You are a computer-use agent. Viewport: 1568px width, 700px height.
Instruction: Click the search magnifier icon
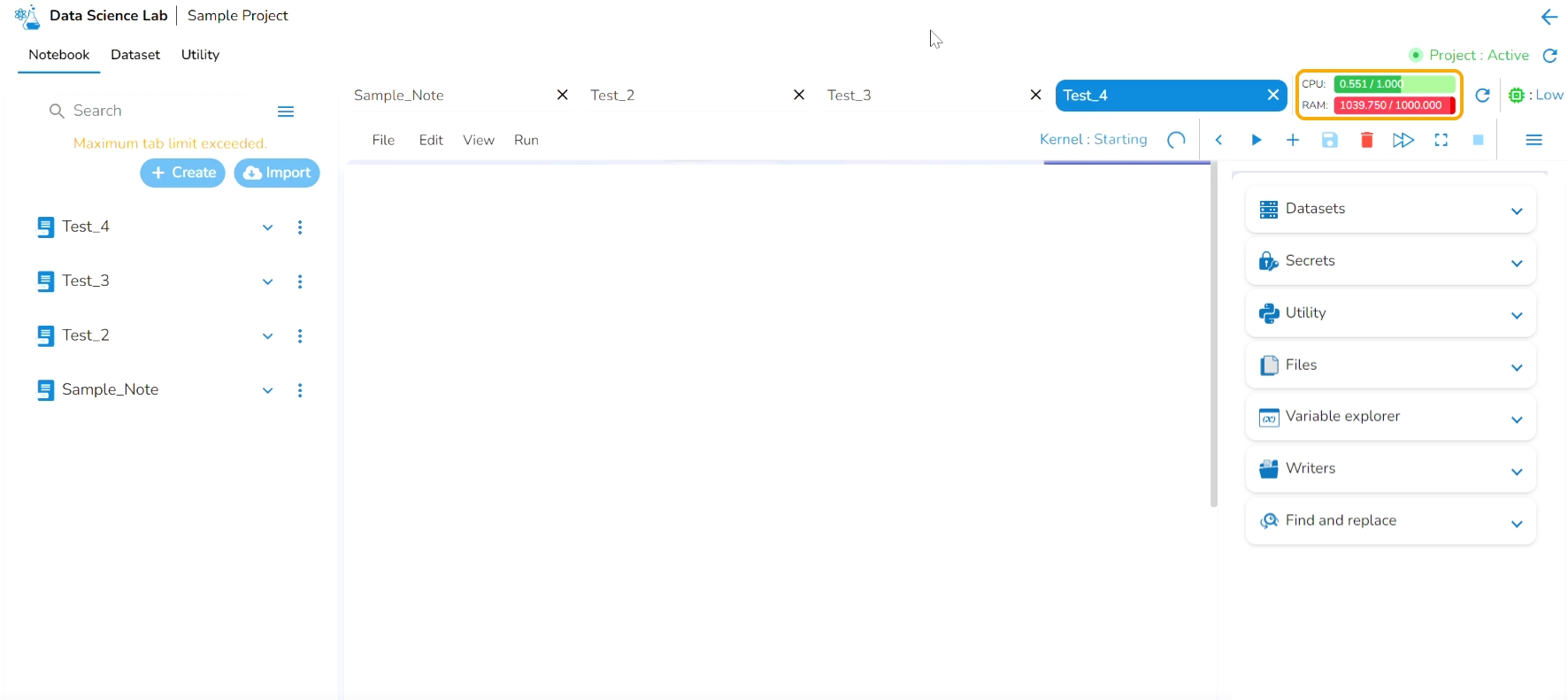(x=57, y=111)
